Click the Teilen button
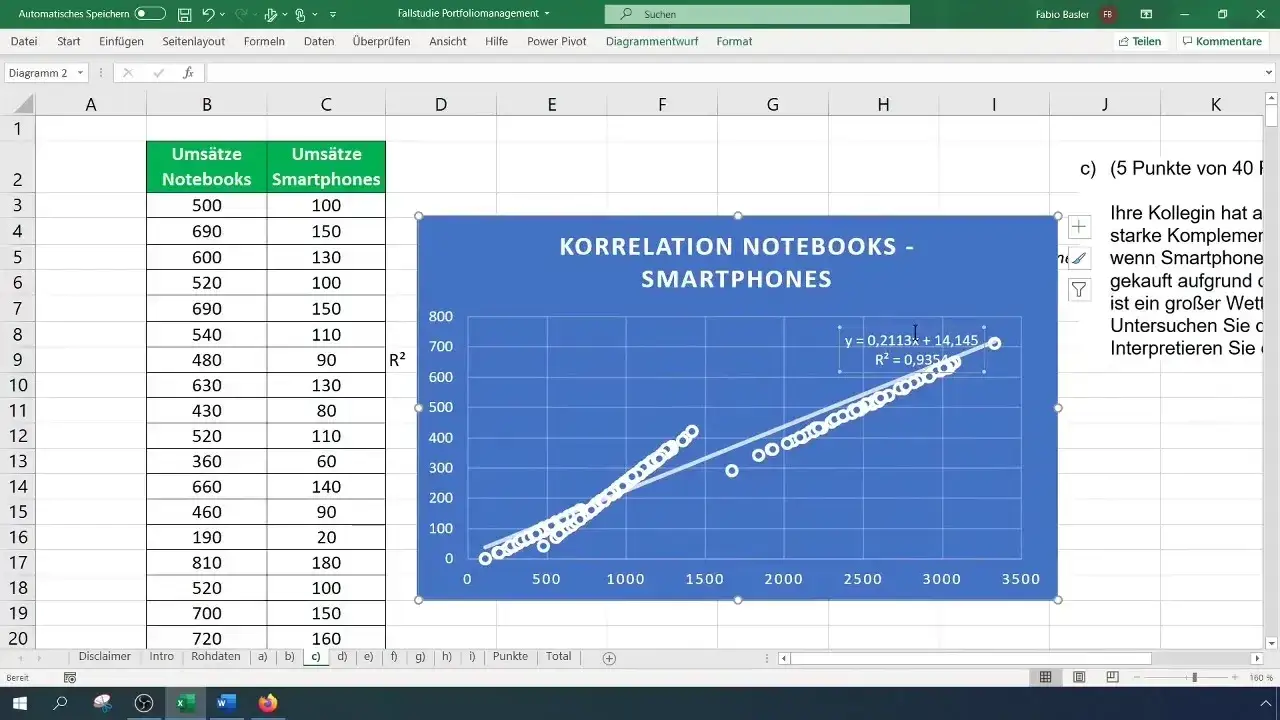This screenshot has width=1280, height=720. click(1139, 42)
